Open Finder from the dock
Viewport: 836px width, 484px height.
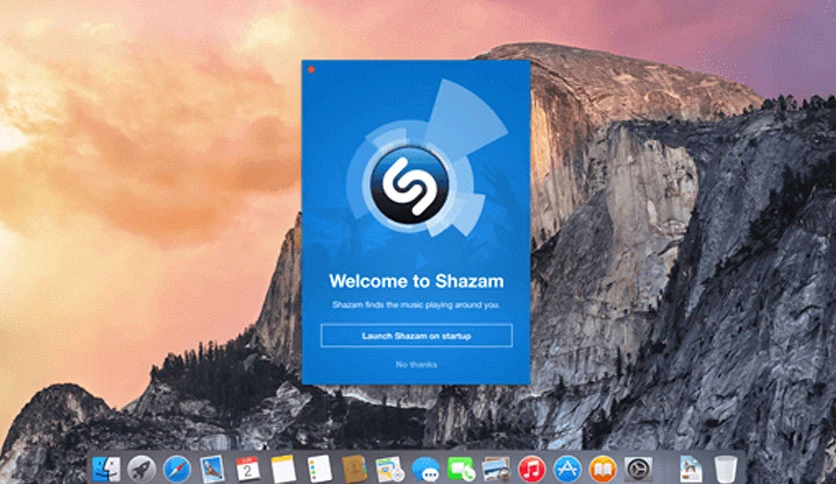click(106, 469)
